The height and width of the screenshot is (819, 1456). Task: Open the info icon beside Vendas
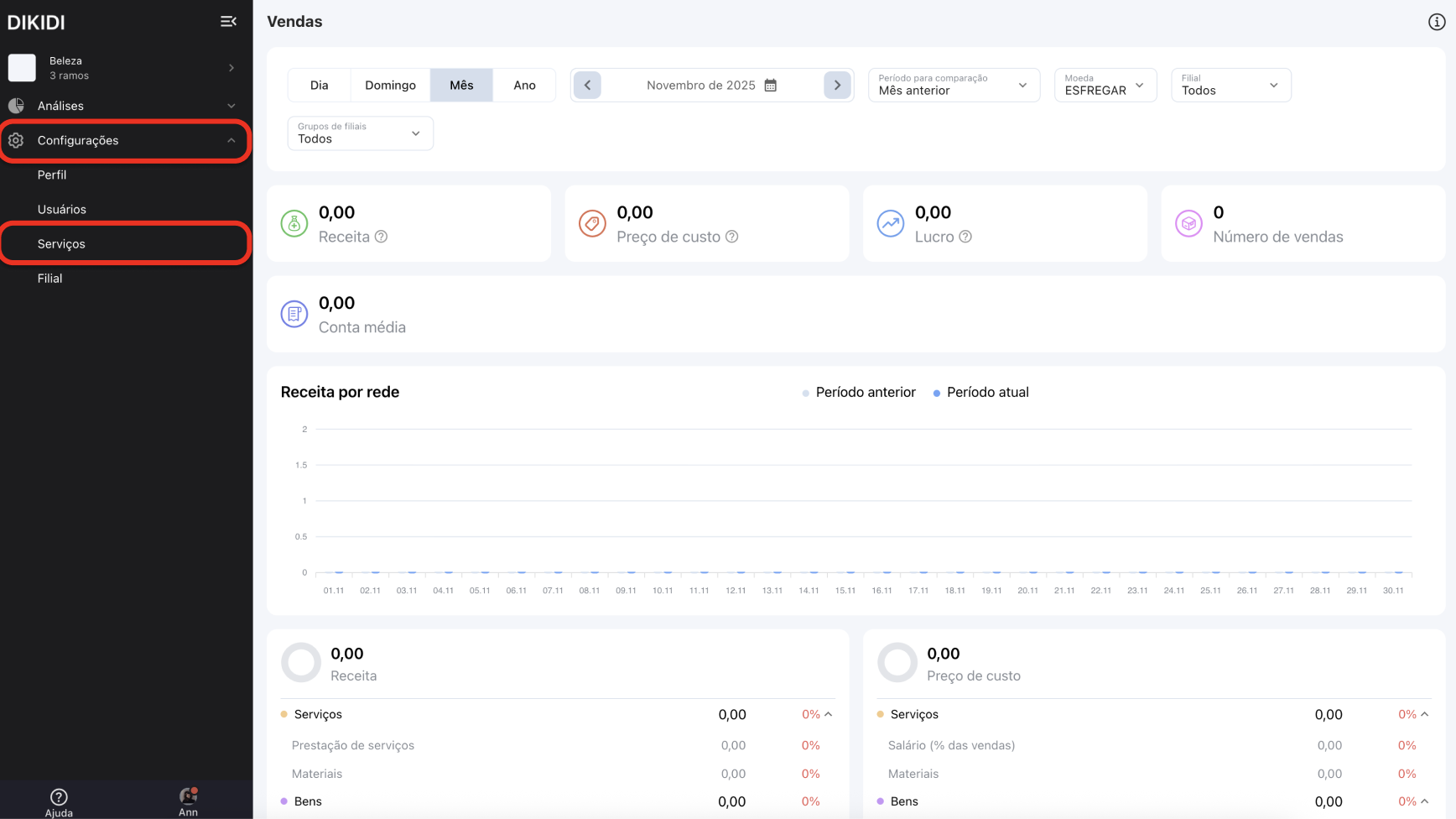1436,22
